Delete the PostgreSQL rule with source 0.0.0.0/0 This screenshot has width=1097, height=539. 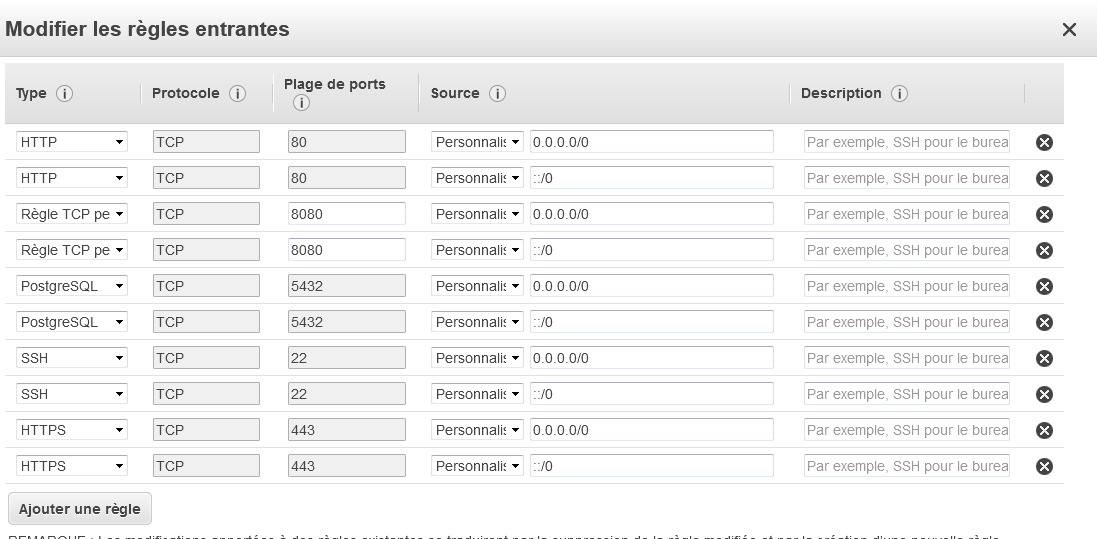pos(1044,286)
